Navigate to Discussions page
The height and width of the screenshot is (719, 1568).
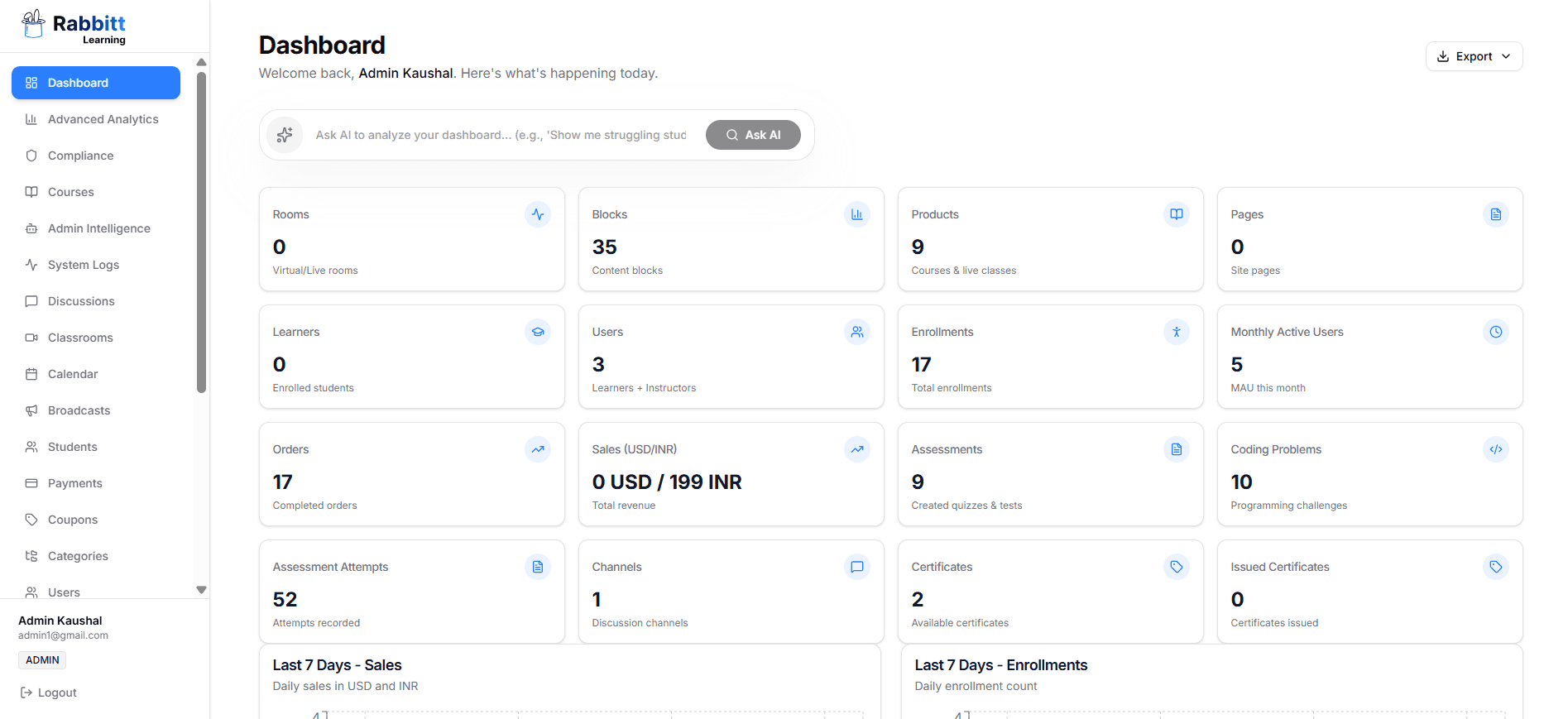(96, 301)
